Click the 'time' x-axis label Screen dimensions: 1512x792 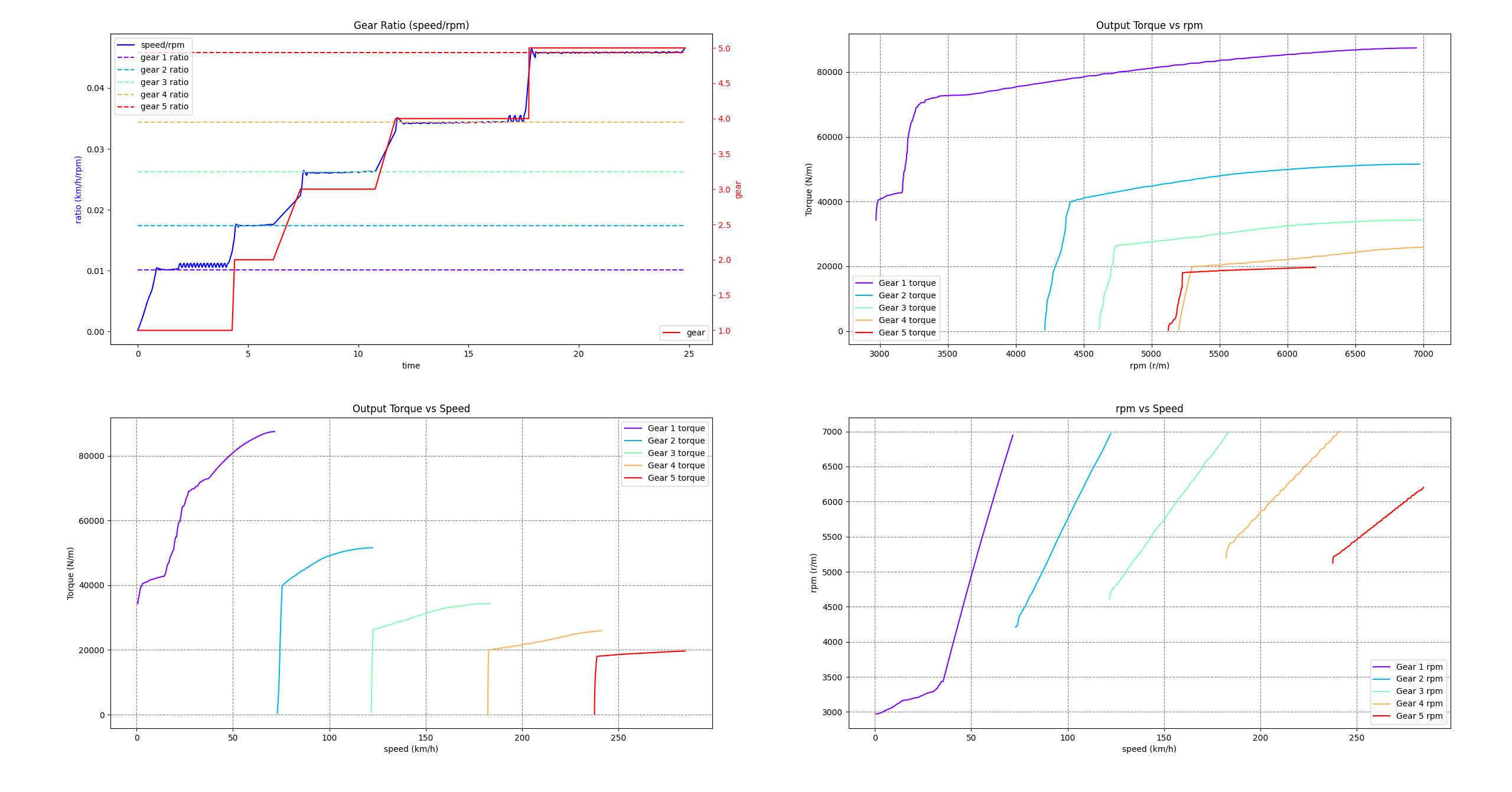[x=411, y=366]
